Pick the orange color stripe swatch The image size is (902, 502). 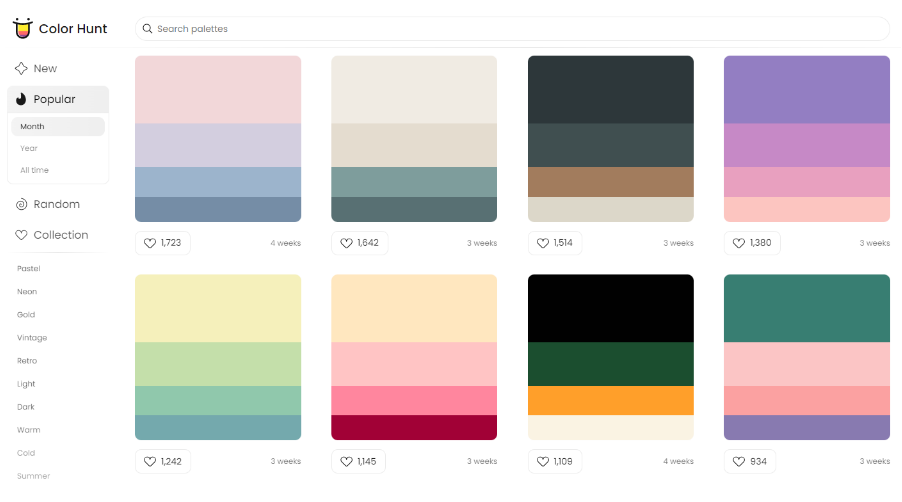[x=610, y=400]
